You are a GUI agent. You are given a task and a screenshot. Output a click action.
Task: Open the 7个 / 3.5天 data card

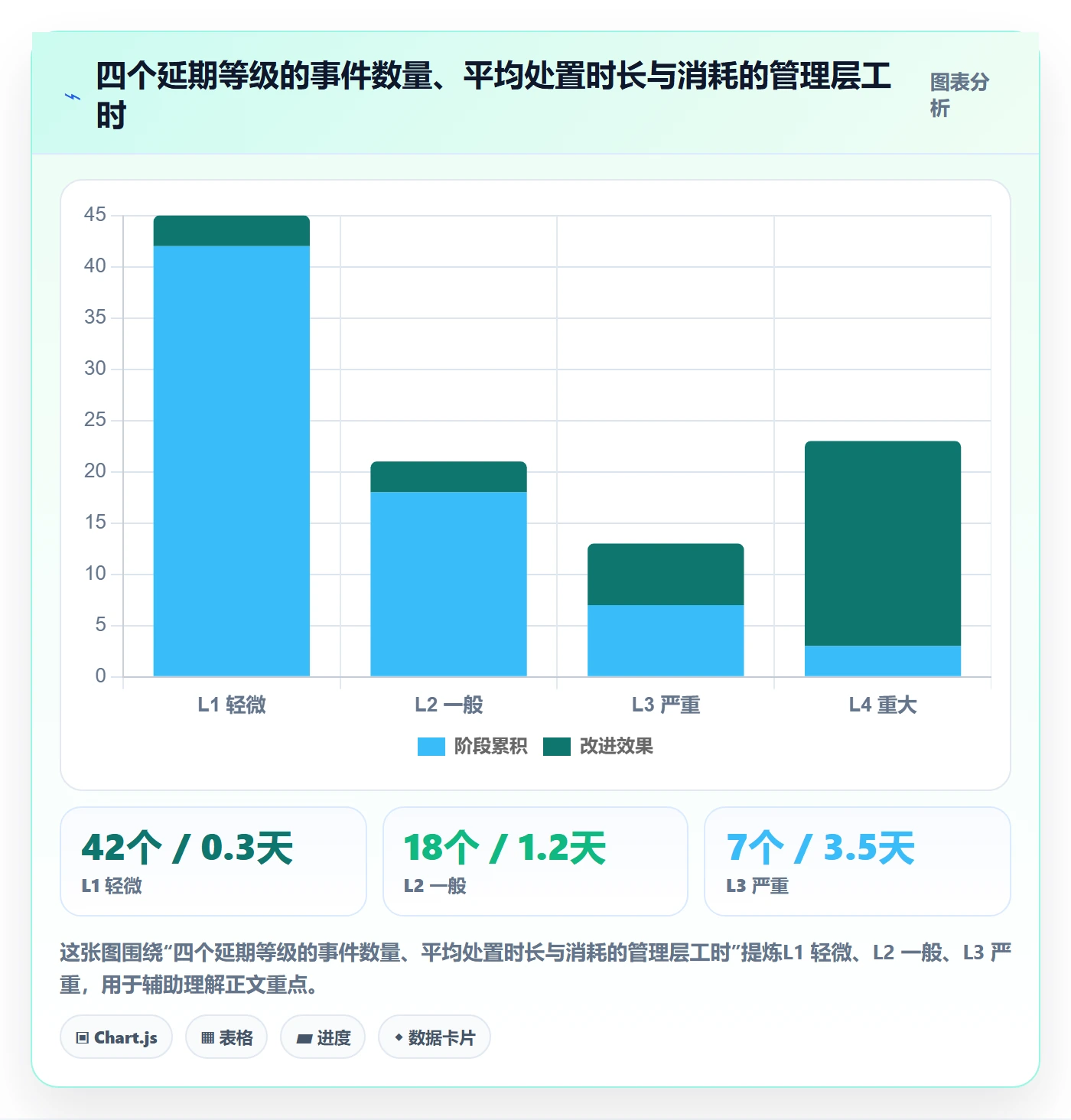858,861
